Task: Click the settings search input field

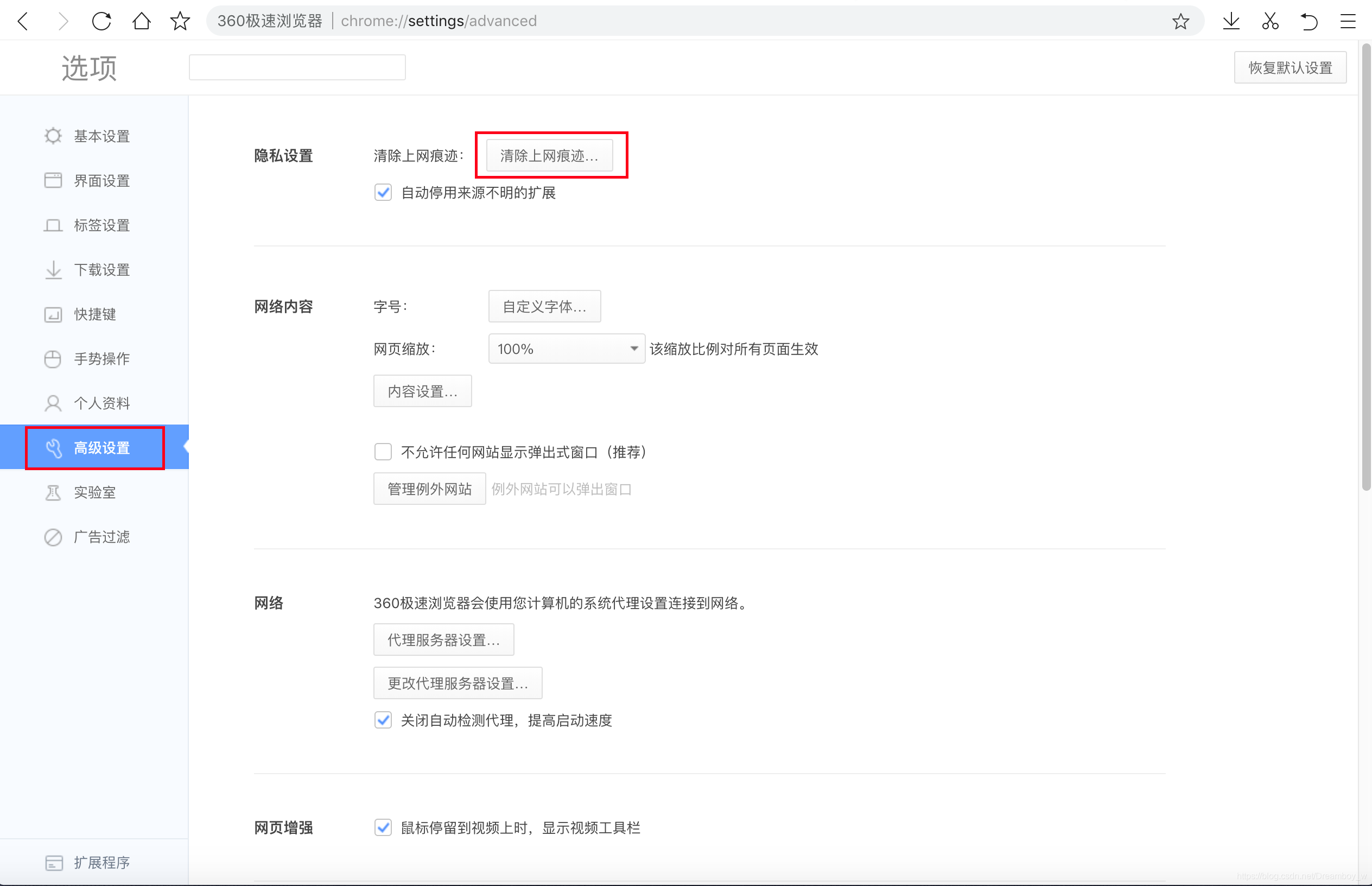Action: click(297, 68)
